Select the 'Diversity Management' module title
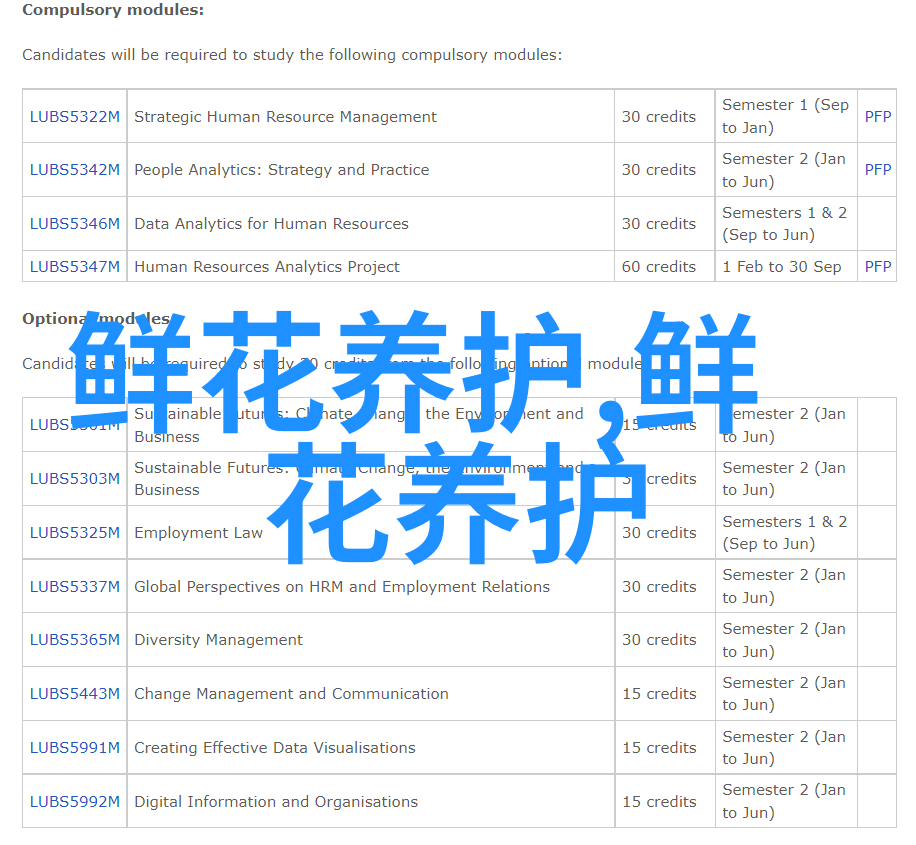 click(x=218, y=640)
